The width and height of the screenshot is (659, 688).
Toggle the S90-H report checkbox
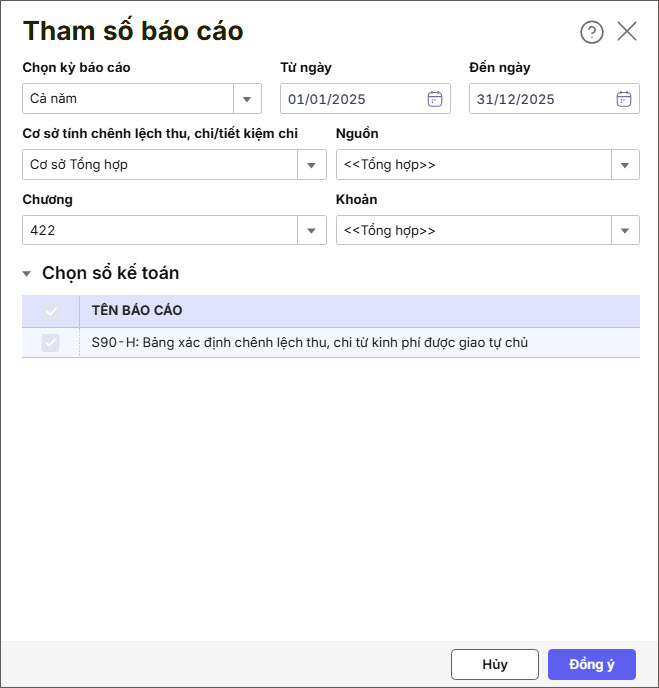(x=51, y=343)
